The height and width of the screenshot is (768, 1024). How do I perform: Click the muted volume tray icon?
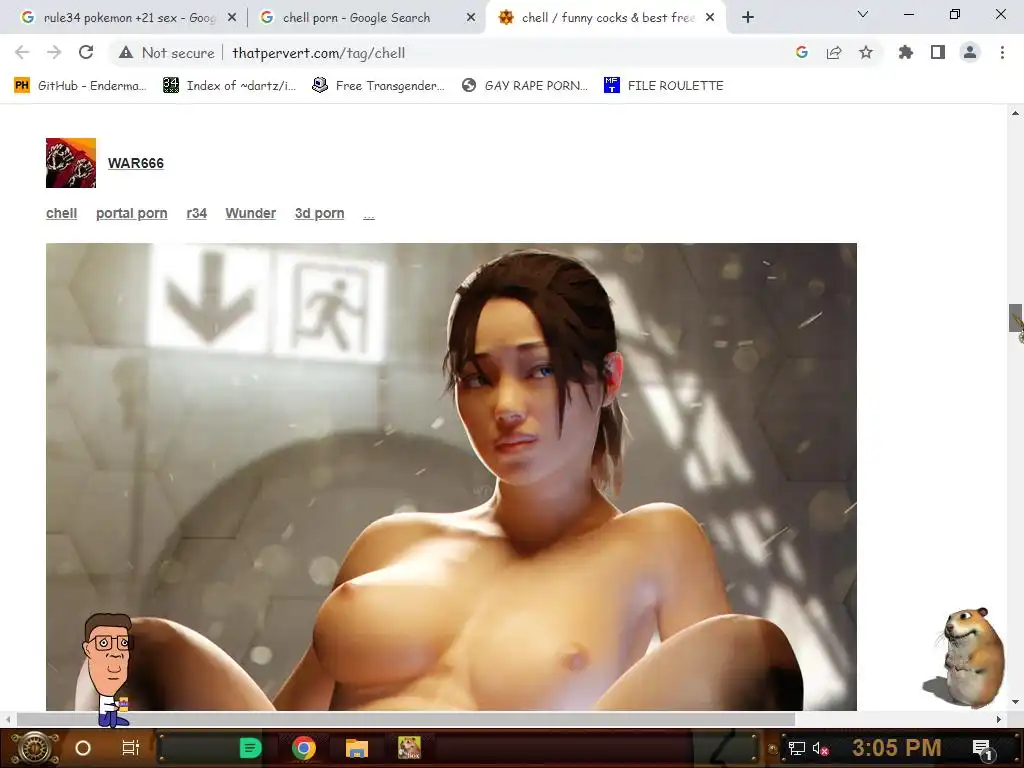820,748
